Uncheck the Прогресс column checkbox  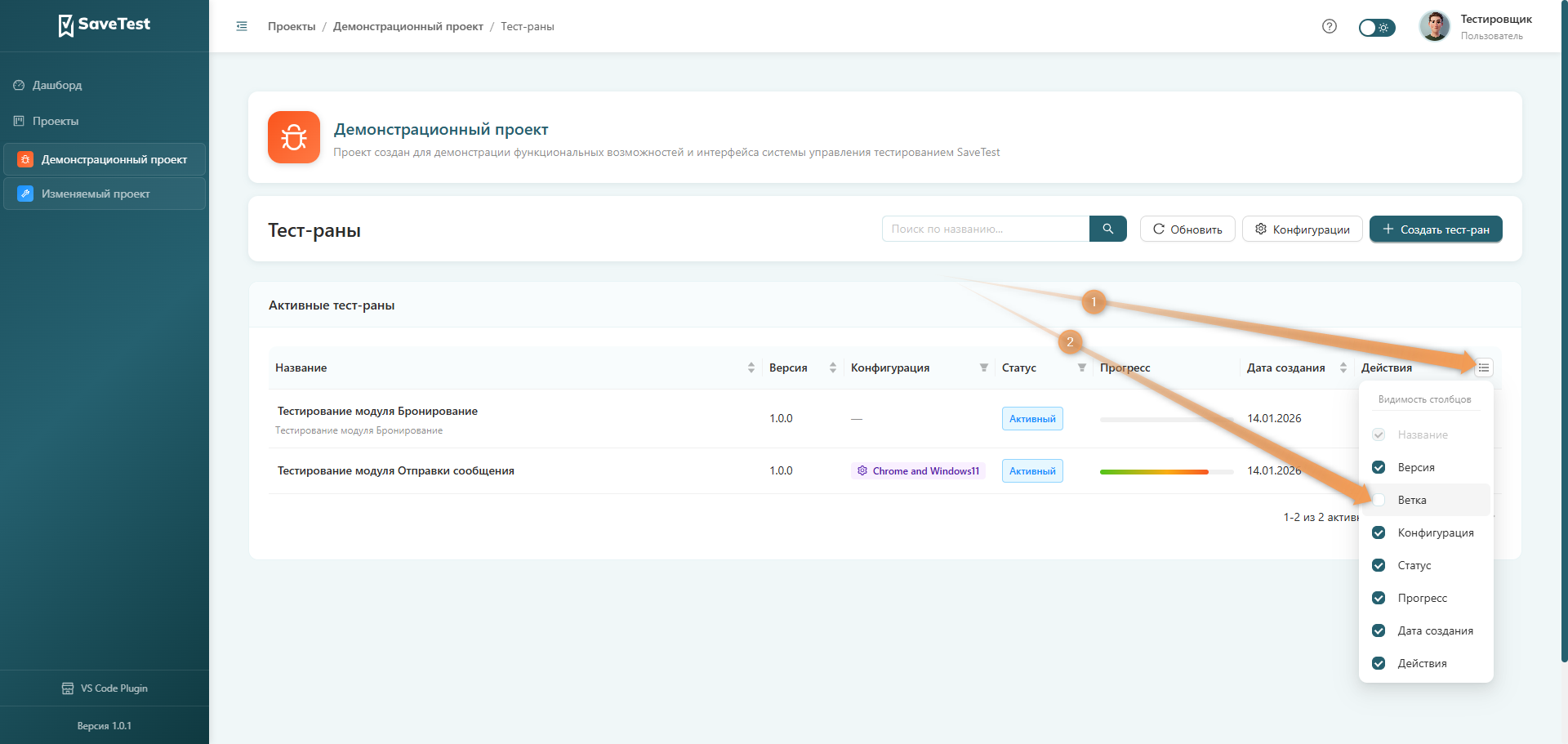(x=1379, y=598)
